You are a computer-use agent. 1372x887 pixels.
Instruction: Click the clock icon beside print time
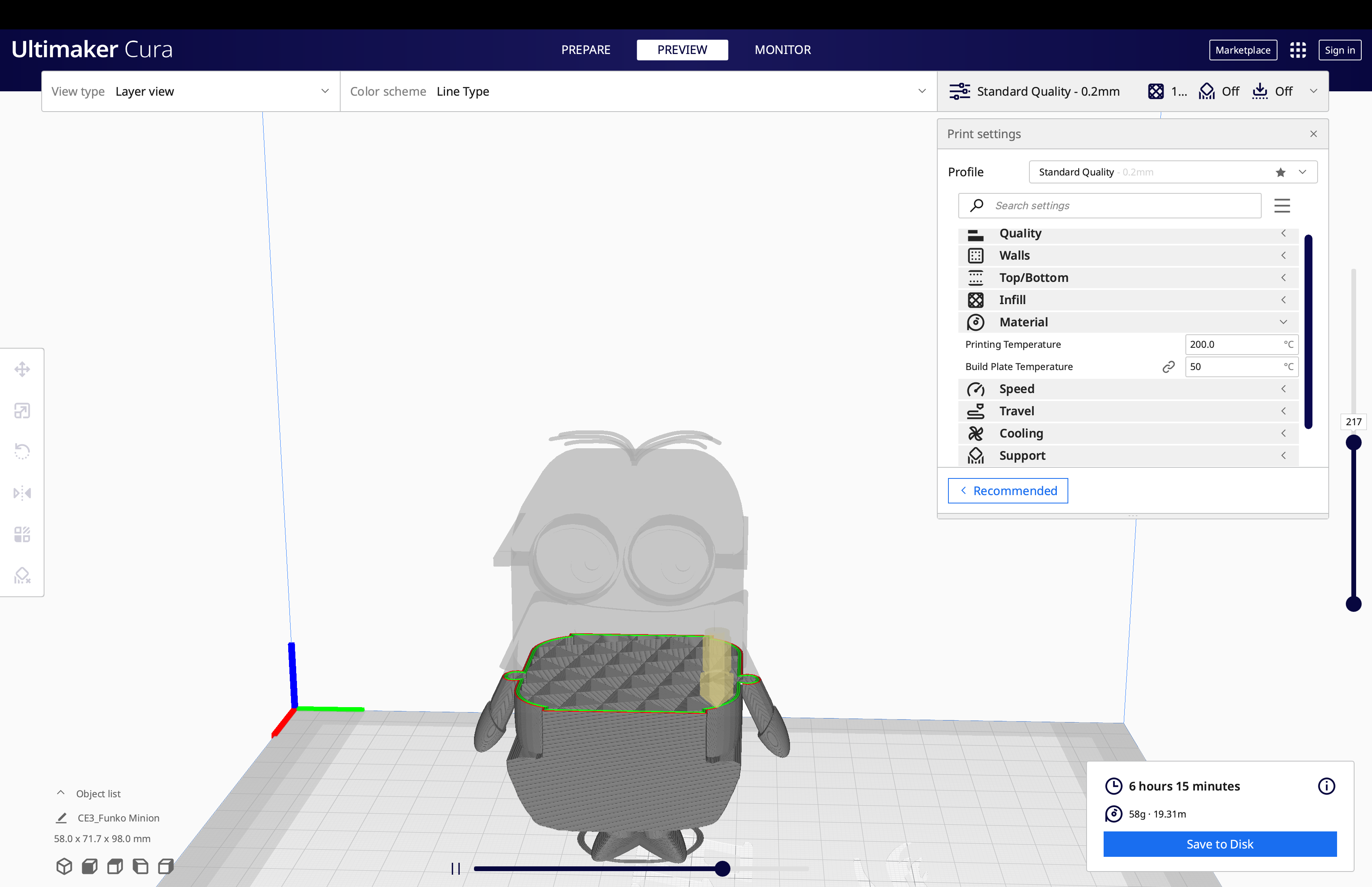(x=1114, y=786)
